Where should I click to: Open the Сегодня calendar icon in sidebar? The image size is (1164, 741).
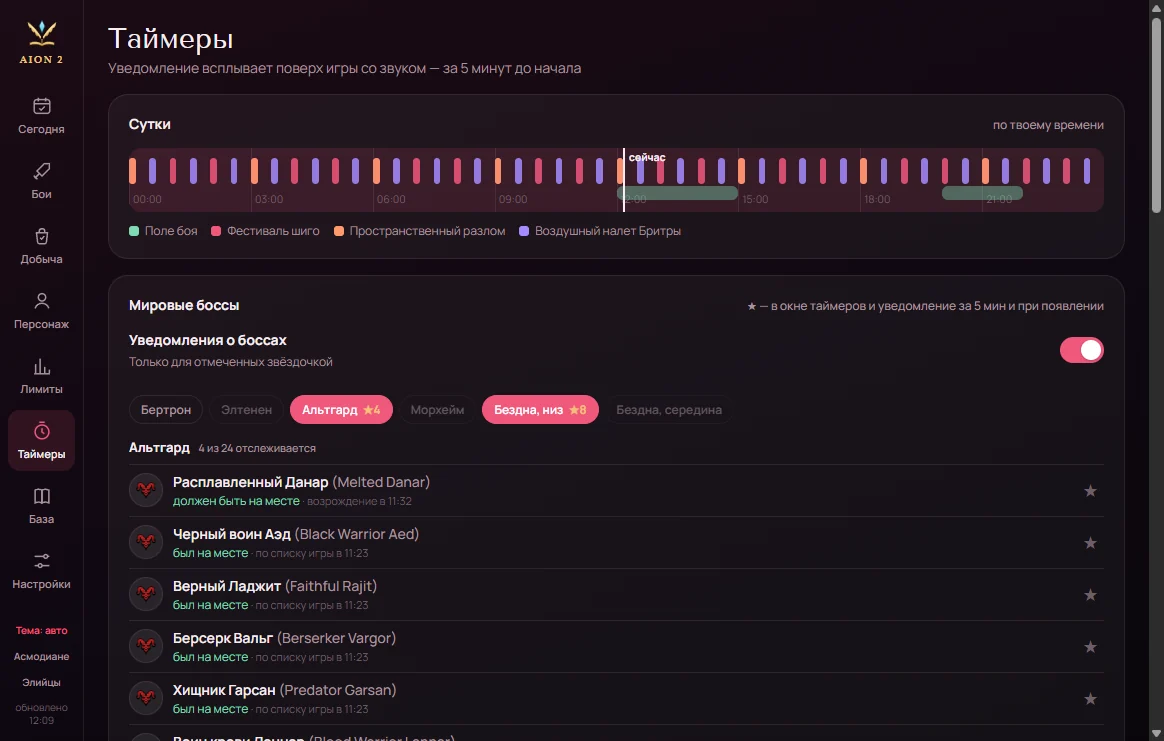pos(42,106)
